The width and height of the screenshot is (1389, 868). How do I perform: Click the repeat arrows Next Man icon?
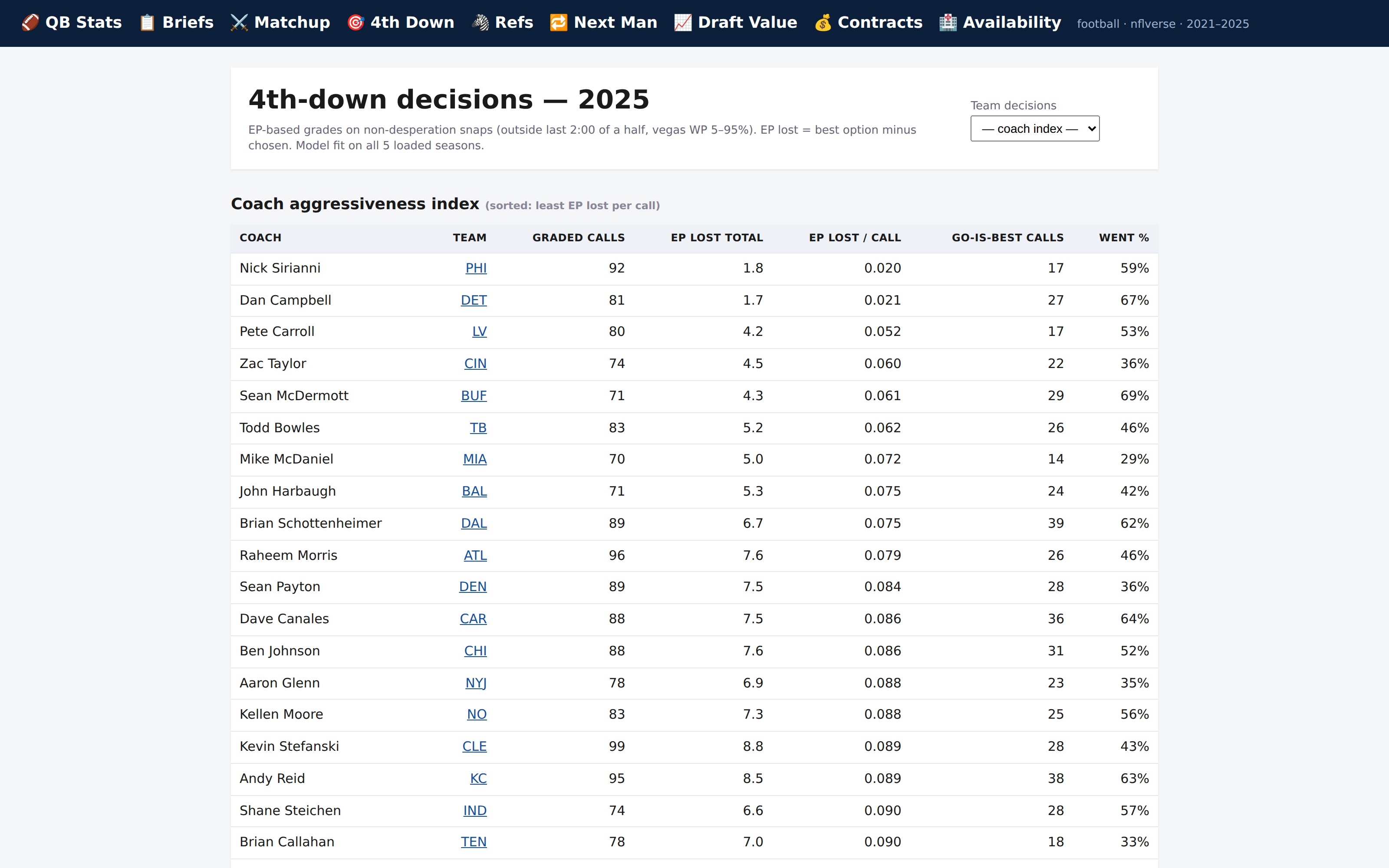click(x=559, y=23)
